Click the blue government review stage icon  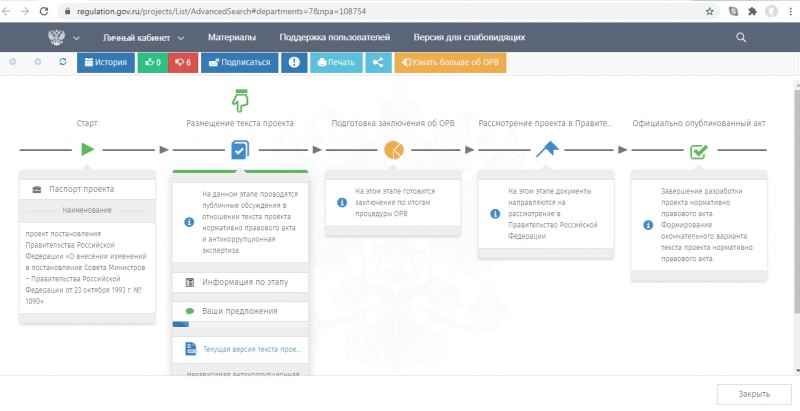(546, 150)
